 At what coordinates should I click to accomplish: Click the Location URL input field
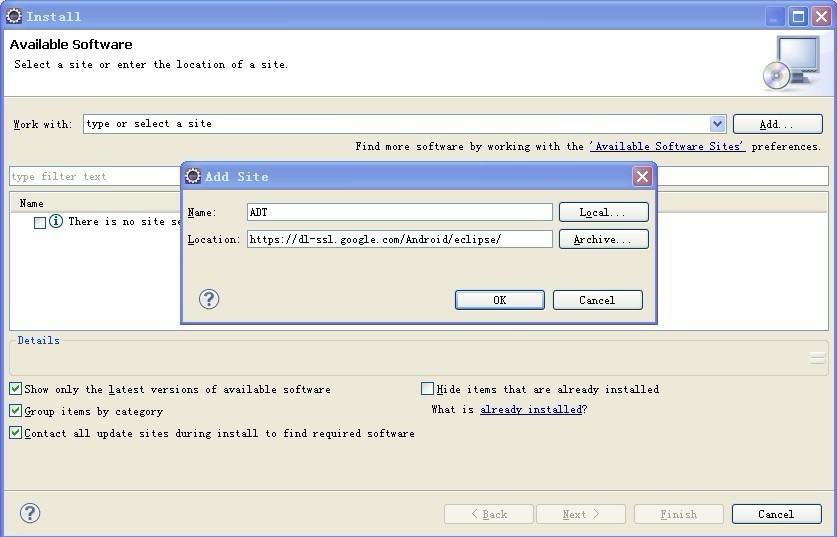(x=399, y=239)
